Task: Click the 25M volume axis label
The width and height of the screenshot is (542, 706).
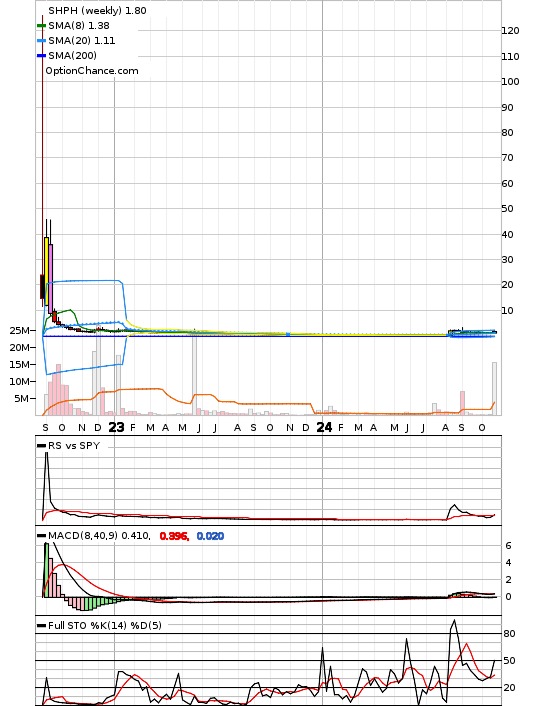Action: (x=20, y=330)
